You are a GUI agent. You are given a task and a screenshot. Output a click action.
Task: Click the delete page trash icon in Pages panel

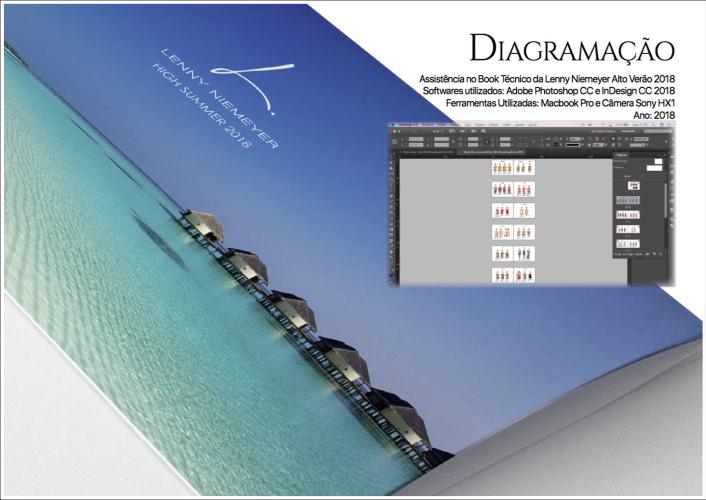(x=661, y=254)
